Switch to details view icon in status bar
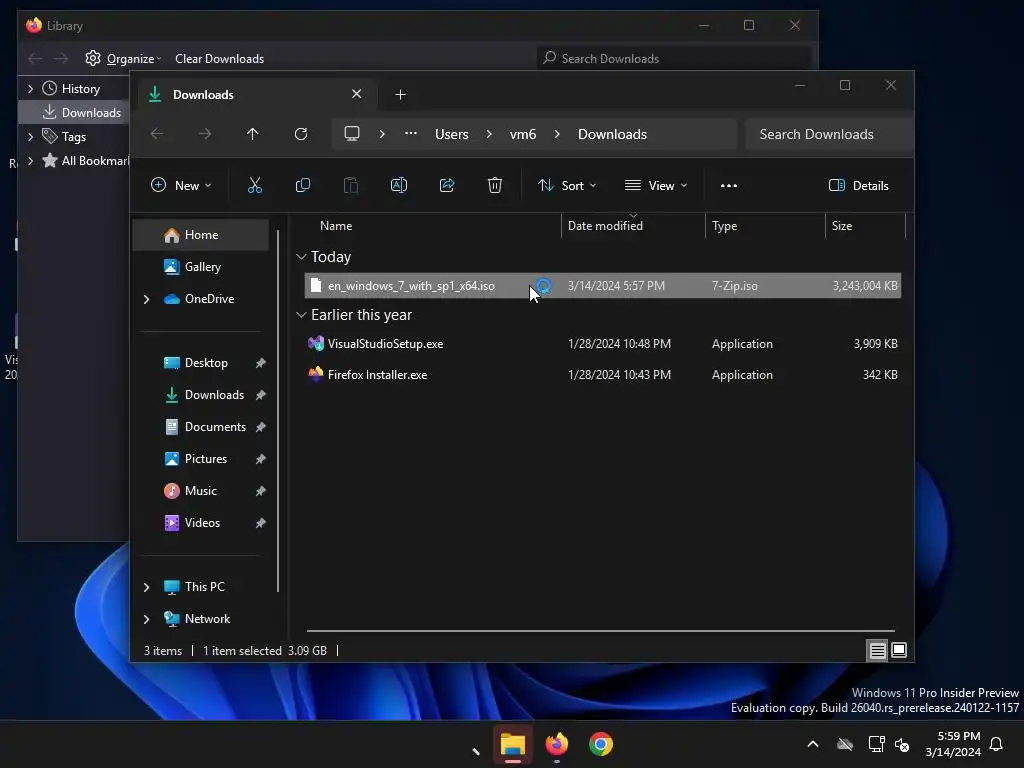1024x768 pixels. 877,650
